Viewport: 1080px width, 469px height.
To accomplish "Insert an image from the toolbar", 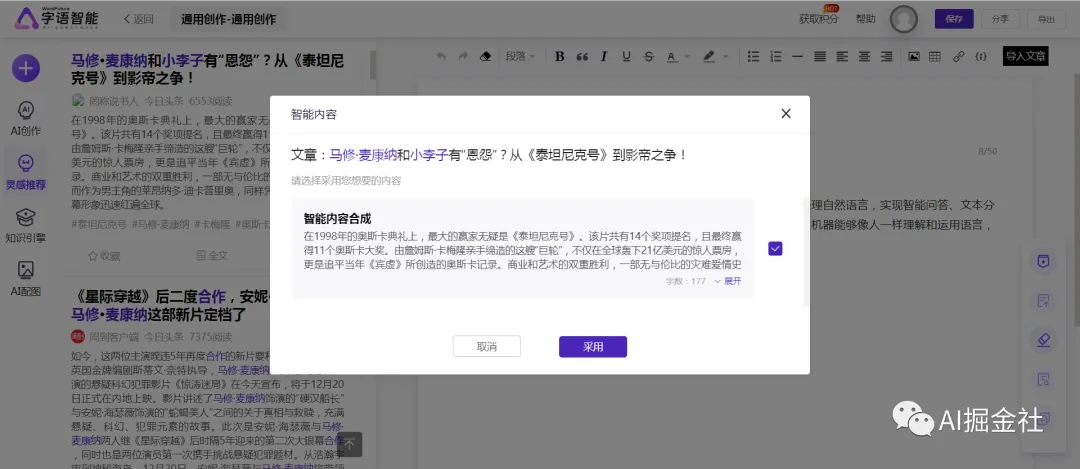I will coord(913,56).
